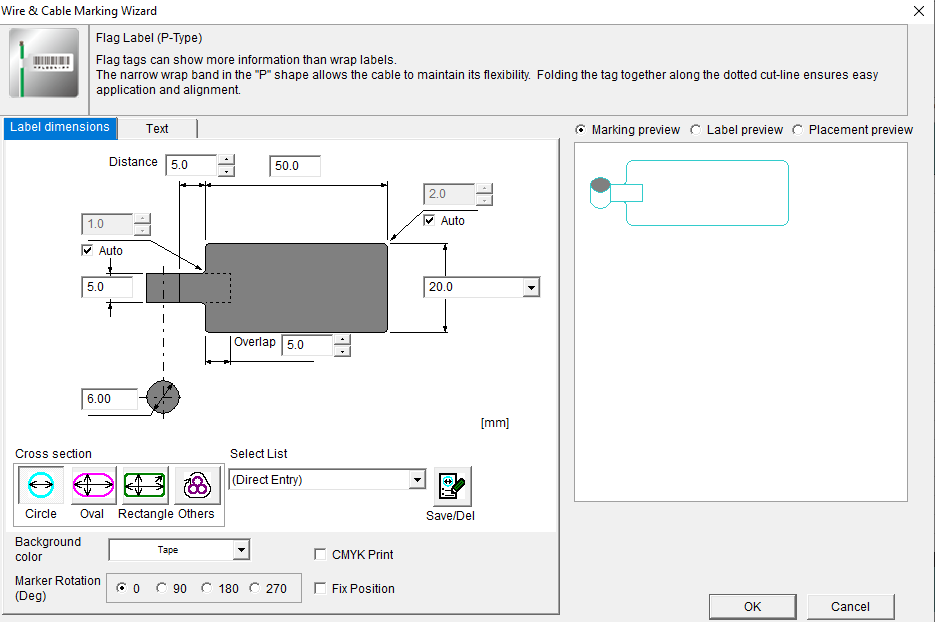The width and height of the screenshot is (935, 622).
Task: Open the label height 20.0 dropdown
Action: point(530,288)
